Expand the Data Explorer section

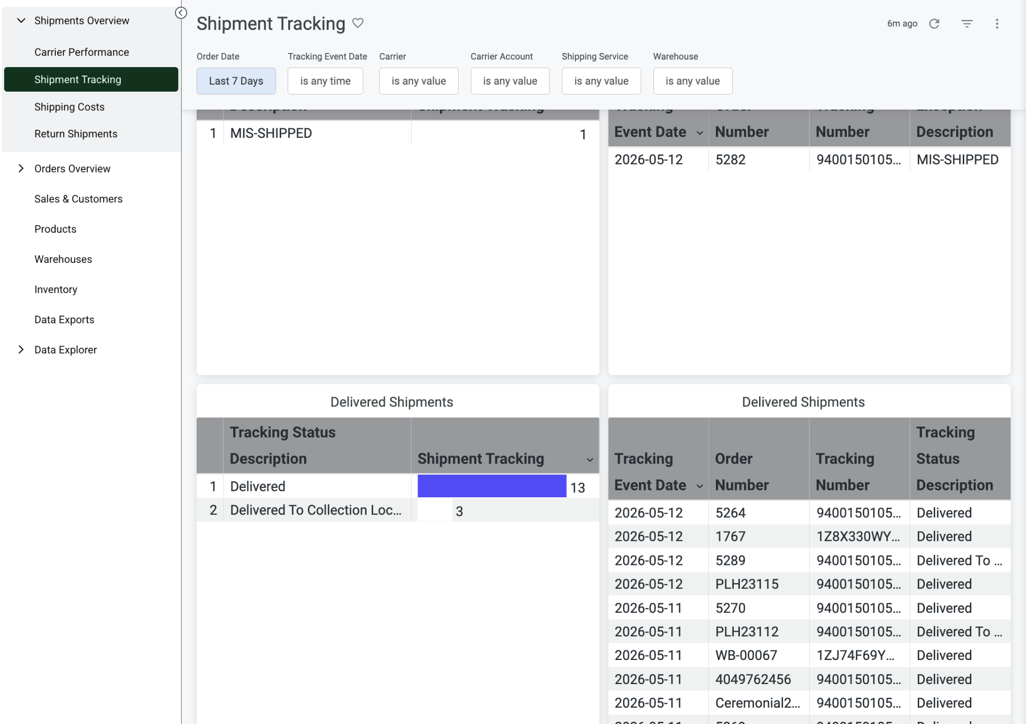pos(21,350)
